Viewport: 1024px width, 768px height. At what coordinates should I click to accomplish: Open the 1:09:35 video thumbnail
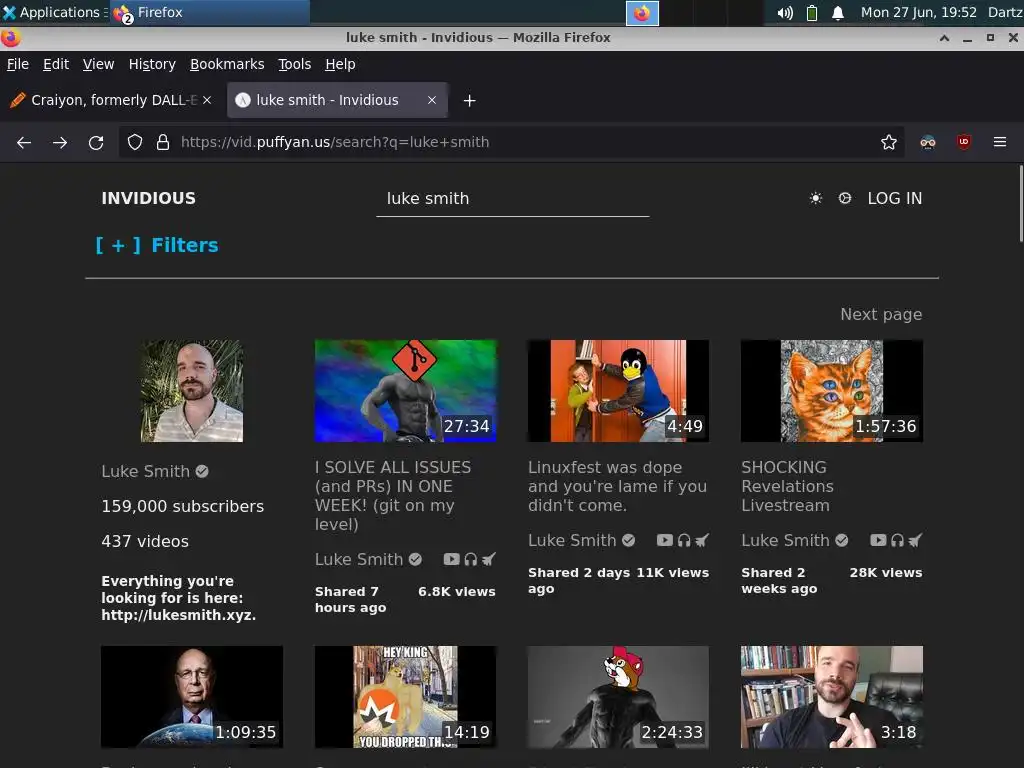[192, 697]
